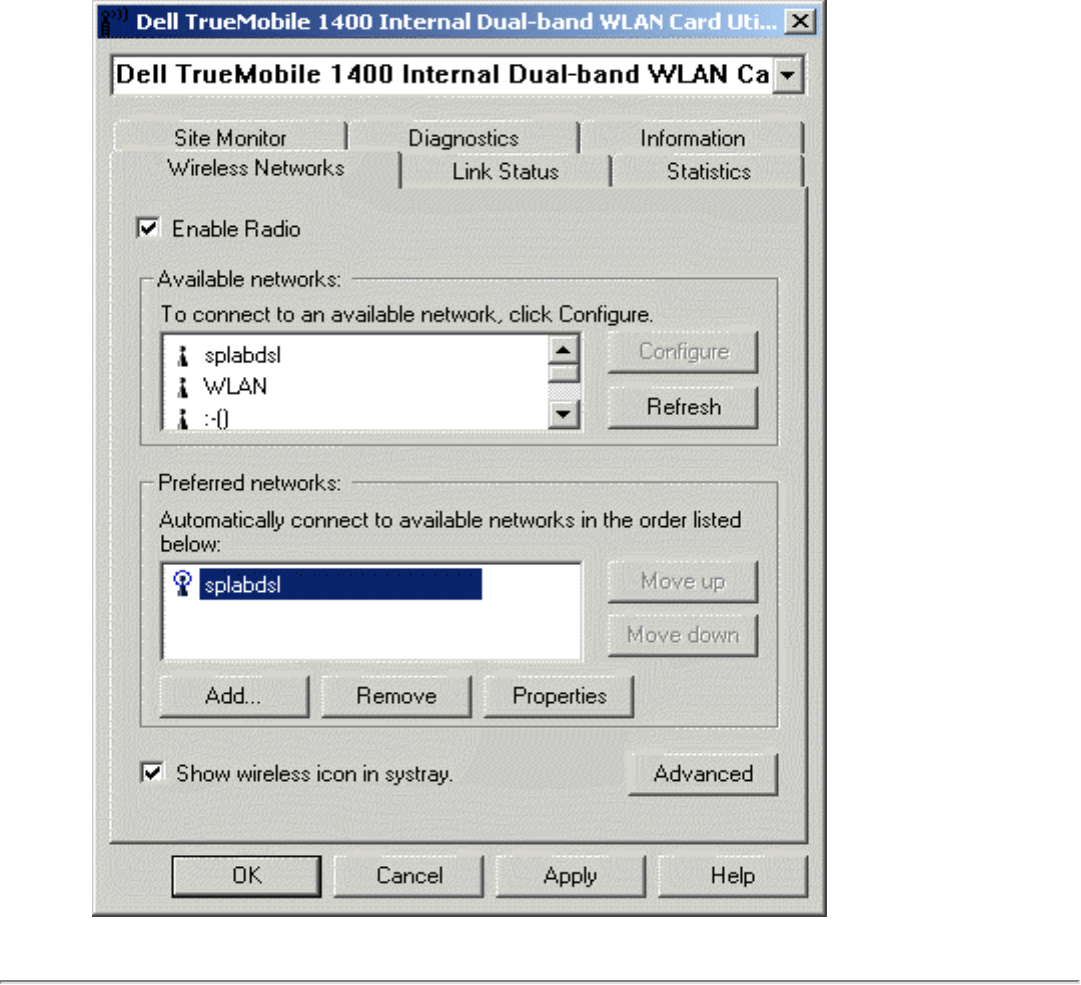Select the Wireless Networks tab
Image resolution: width=1081 pixels, height=985 pixels.
coord(255,167)
